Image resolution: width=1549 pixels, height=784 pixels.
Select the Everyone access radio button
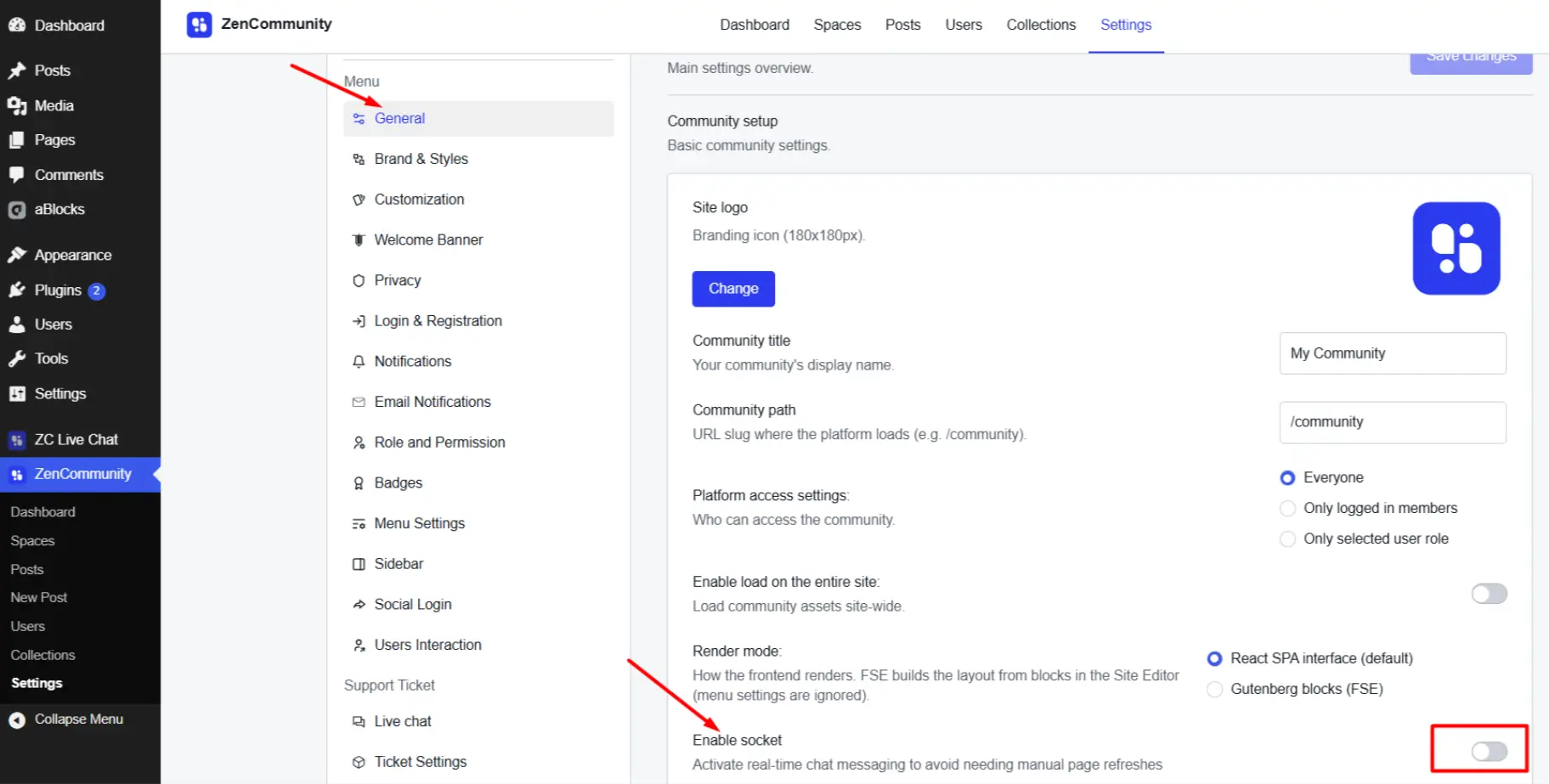click(x=1287, y=477)
